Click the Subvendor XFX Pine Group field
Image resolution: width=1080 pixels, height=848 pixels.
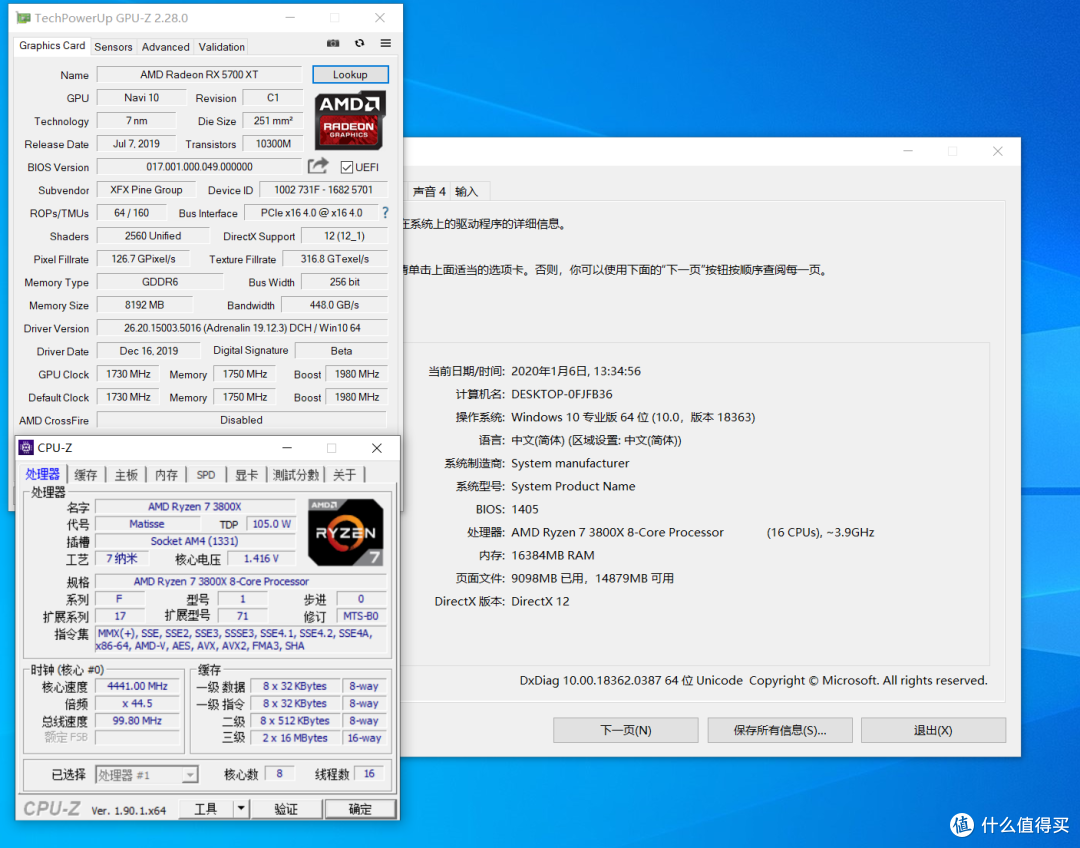click(x=146, y=189)
